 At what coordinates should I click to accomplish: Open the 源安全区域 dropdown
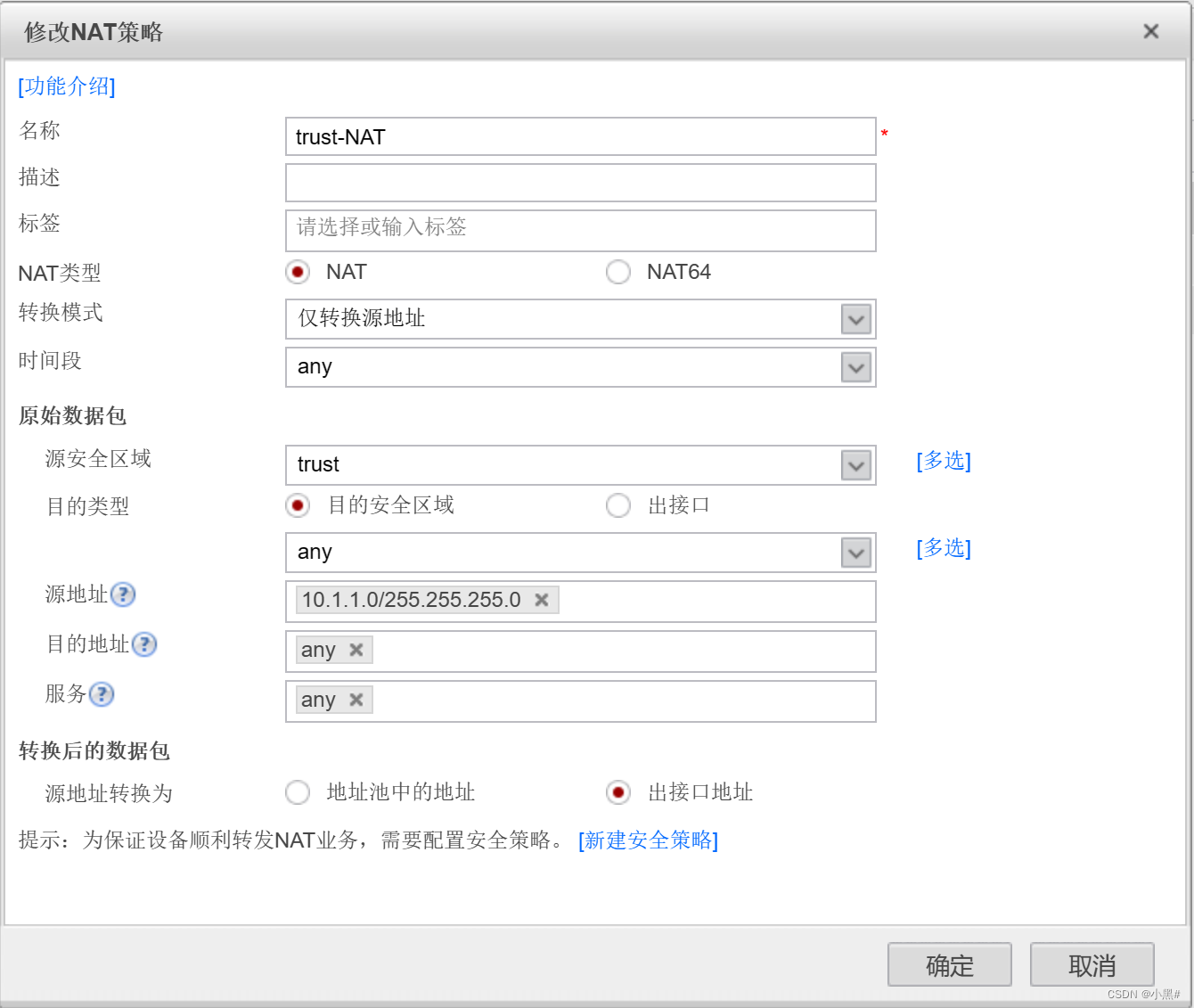click(x=855, y=465)
